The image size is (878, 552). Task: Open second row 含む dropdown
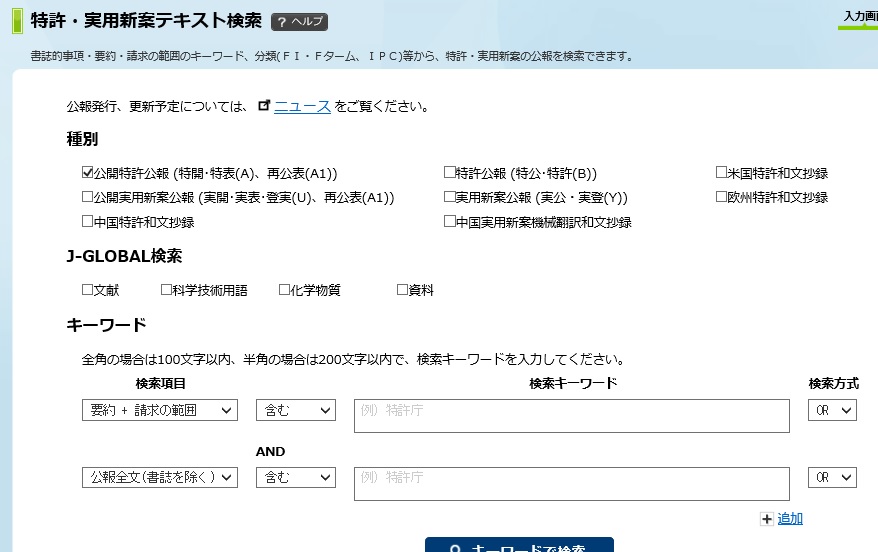[x=296, y=478]
